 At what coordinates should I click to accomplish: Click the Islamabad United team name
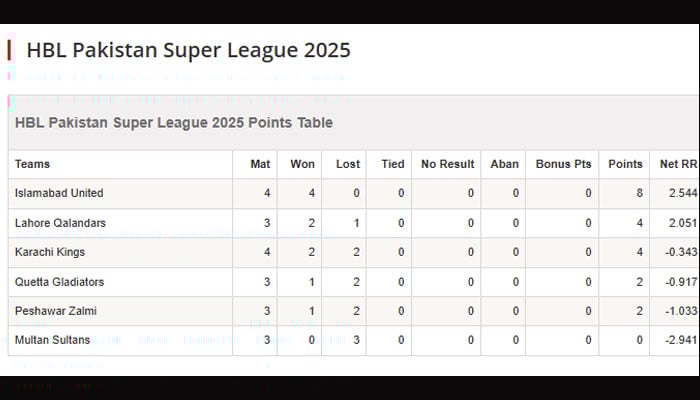pos(59,193)
